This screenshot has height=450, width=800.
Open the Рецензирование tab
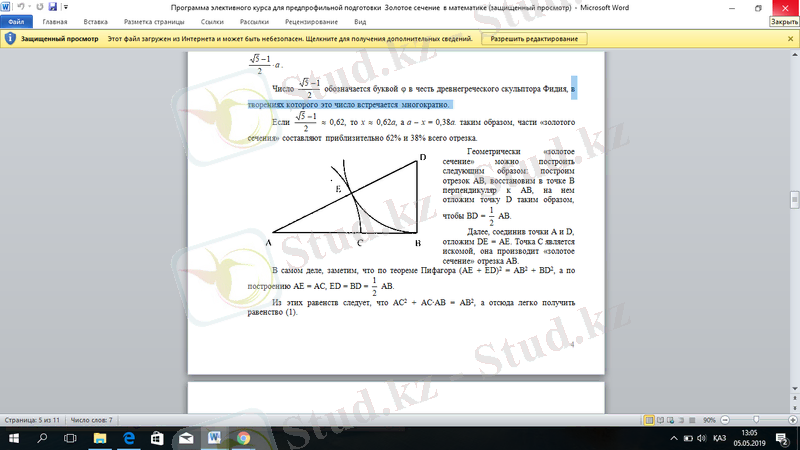point(311,22)
